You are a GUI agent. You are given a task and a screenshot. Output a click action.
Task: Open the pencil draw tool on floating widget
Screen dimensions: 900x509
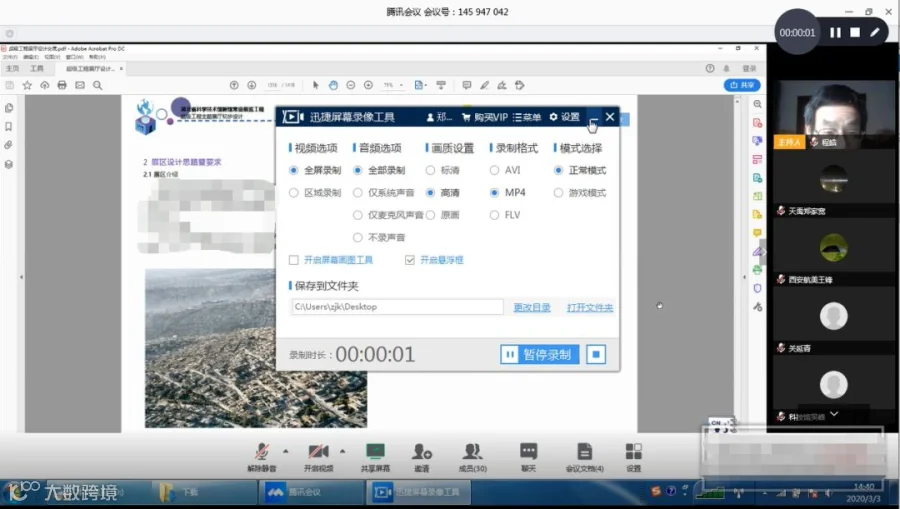point(874,33)
